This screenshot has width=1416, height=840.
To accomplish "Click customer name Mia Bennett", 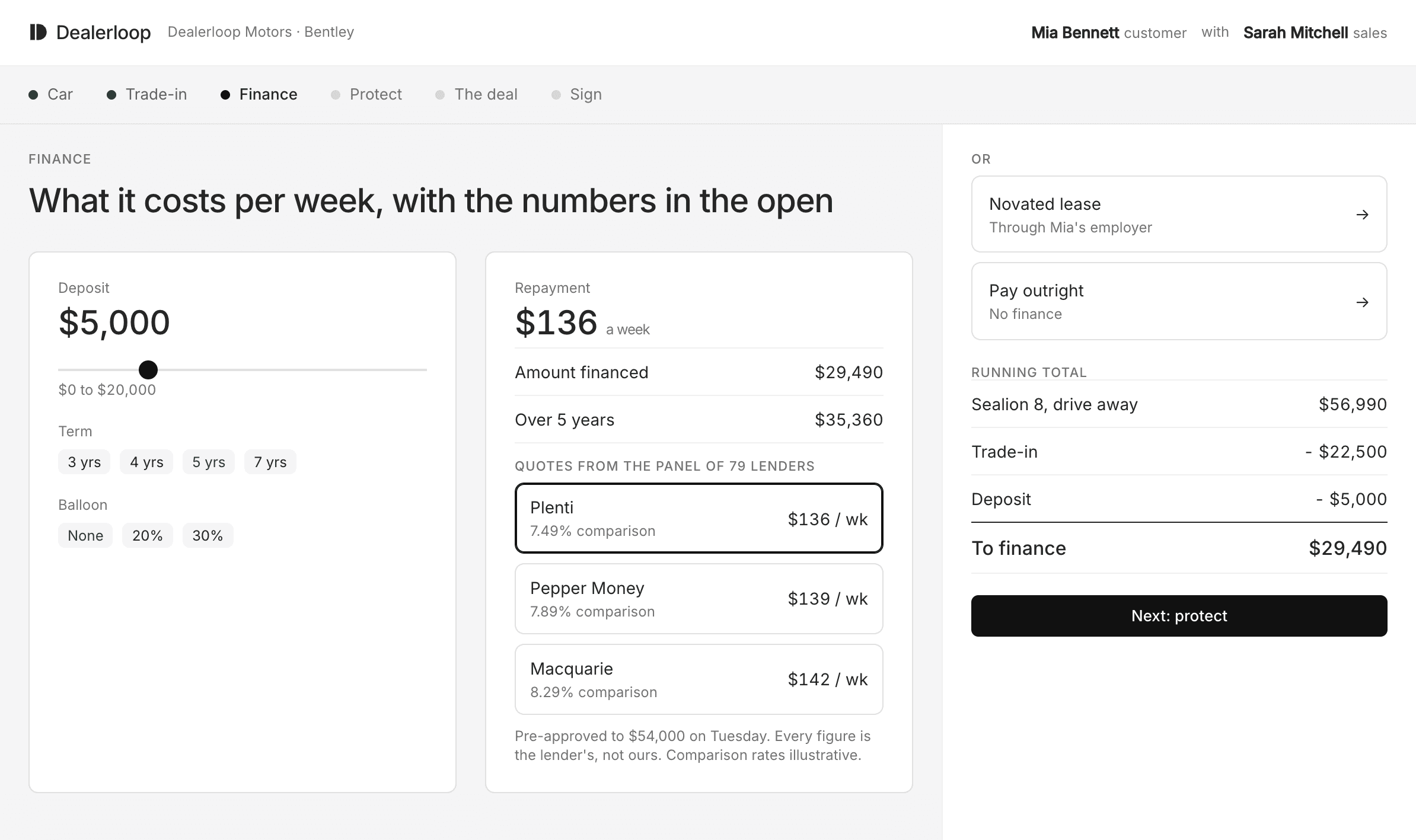I will point(1075,33).
